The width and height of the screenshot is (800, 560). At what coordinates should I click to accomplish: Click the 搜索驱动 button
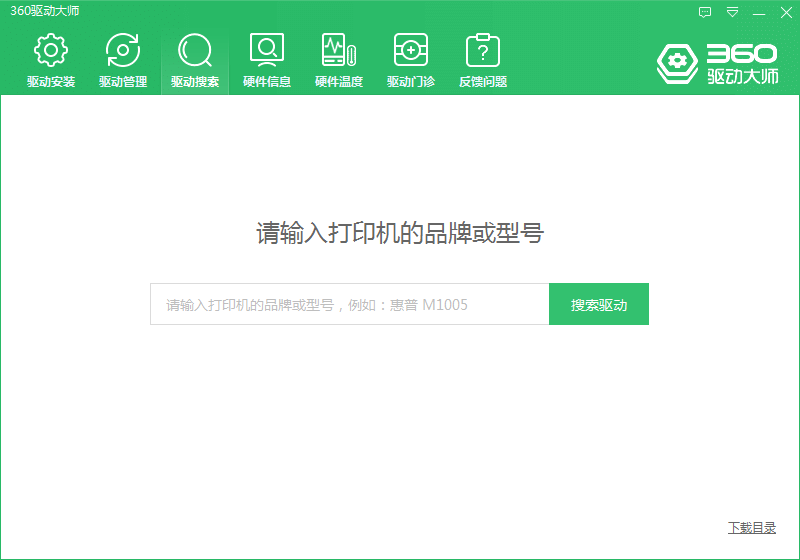click(599, 304)
